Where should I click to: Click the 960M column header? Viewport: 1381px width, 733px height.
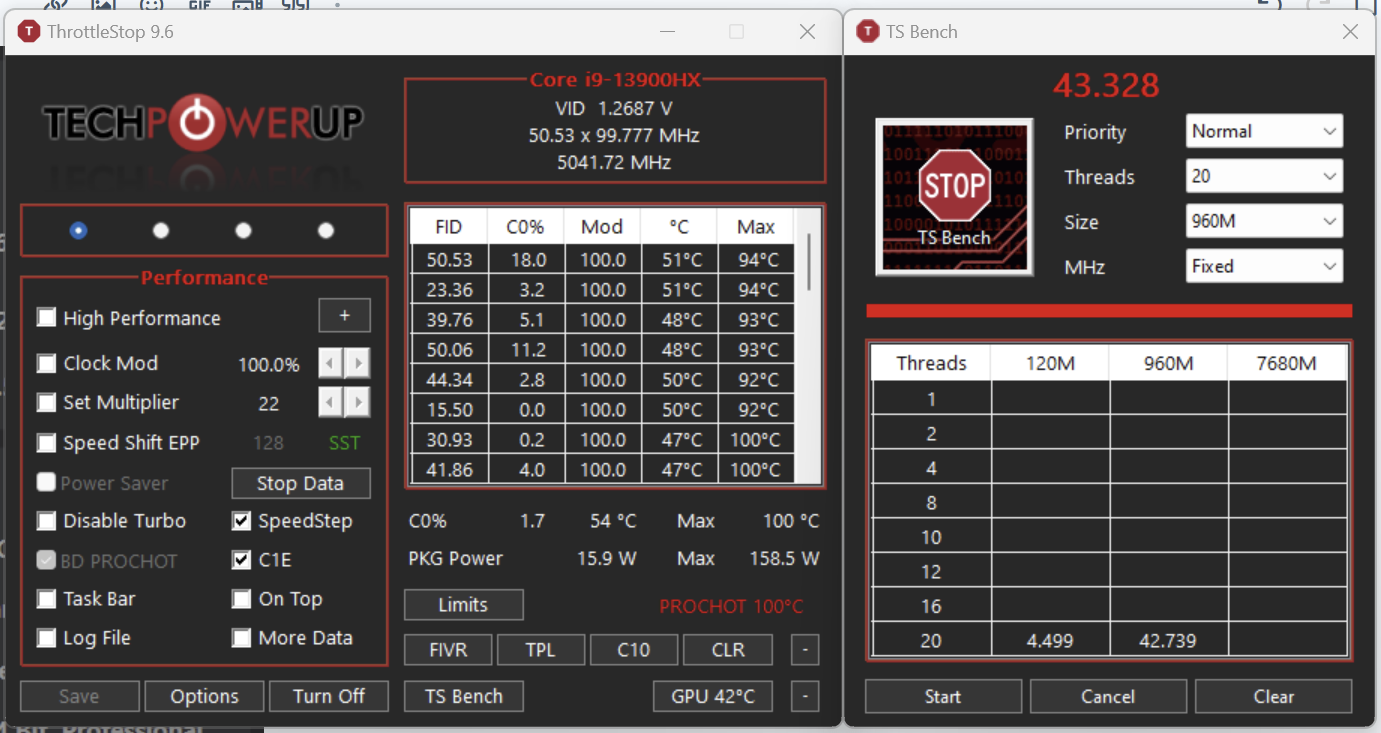[x=1168, y=363]
